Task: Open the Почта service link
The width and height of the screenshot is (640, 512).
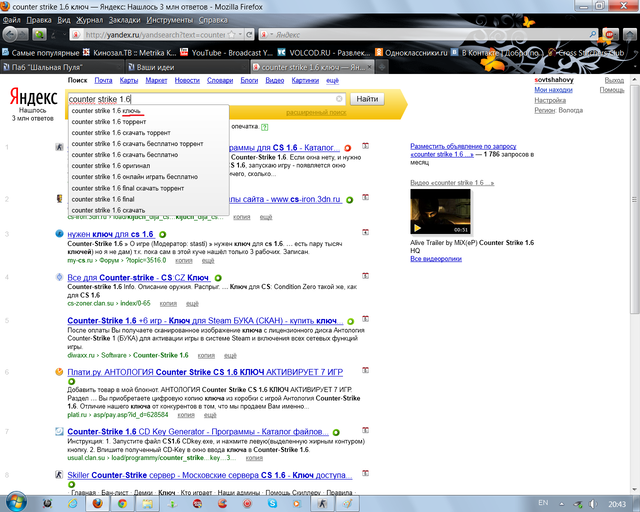Action: click(103, 80)
